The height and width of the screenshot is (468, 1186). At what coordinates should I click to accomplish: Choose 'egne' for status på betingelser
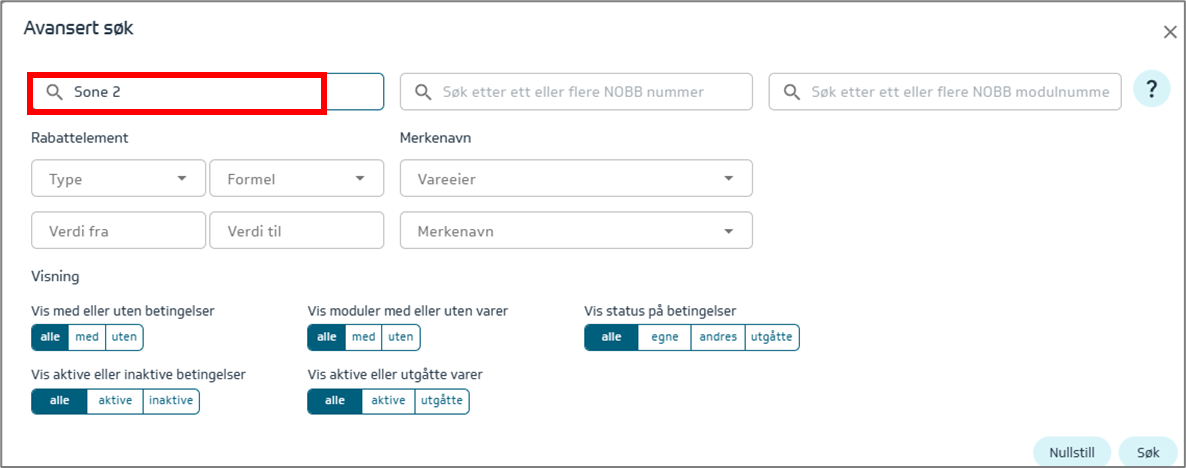click(664, 337)
